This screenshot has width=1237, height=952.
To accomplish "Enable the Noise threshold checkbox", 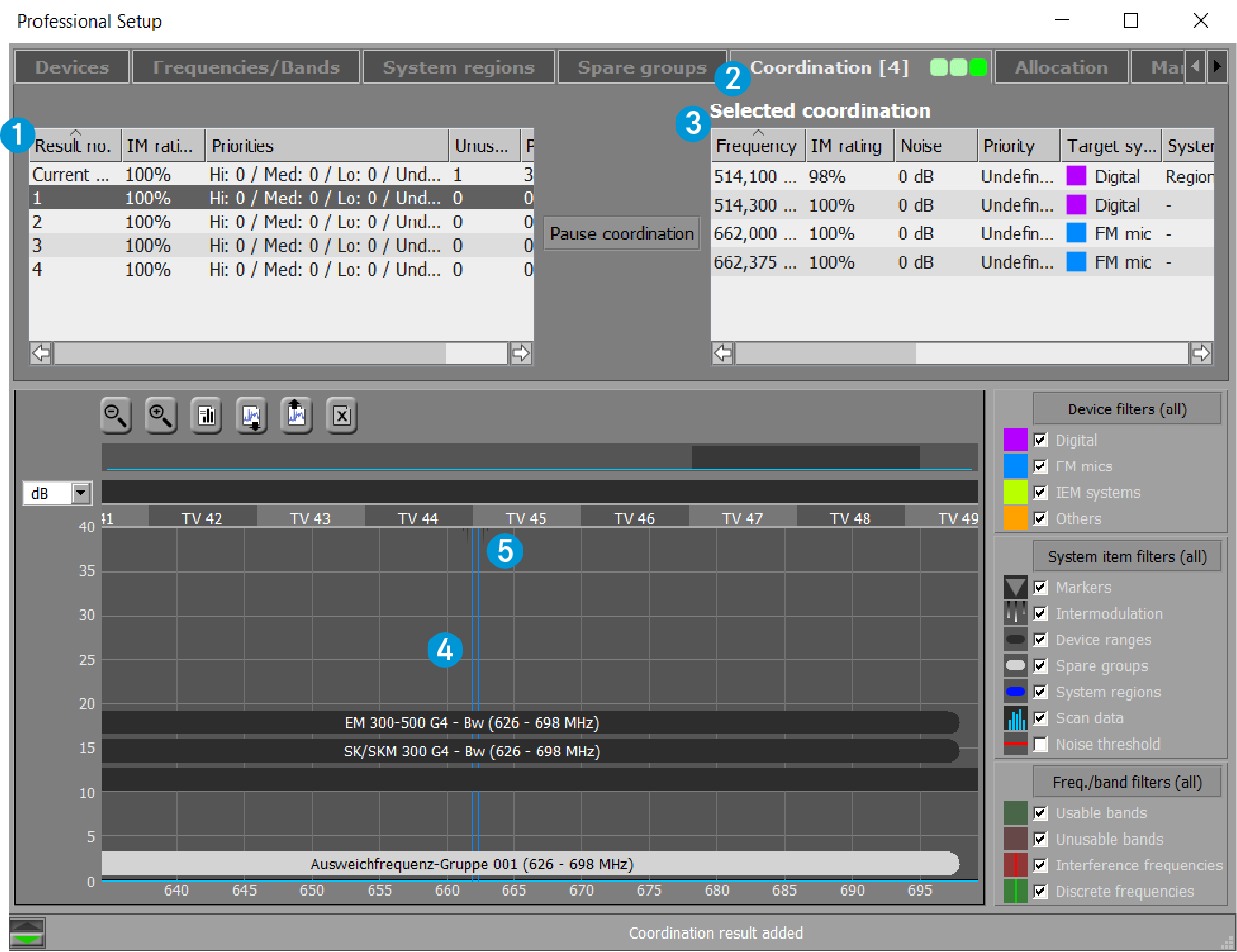I will [1040, 745].
